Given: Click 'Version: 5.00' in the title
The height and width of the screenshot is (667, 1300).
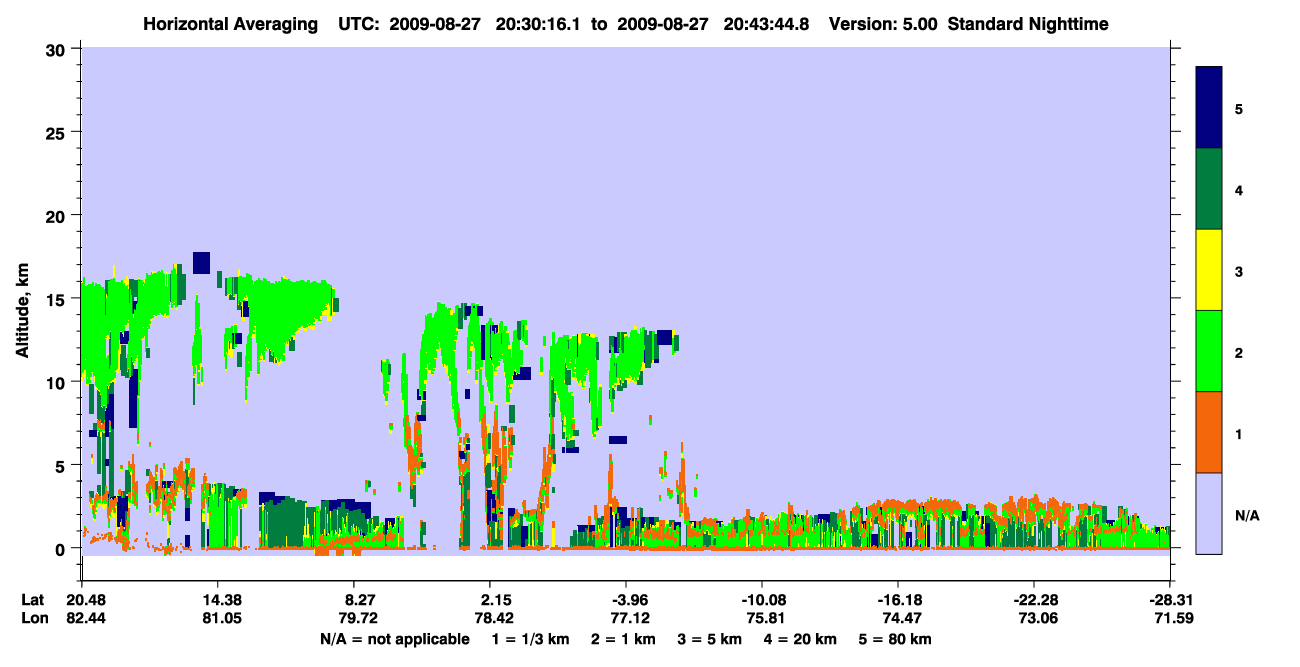Looking at the screenshot, I should coord(882,23).
